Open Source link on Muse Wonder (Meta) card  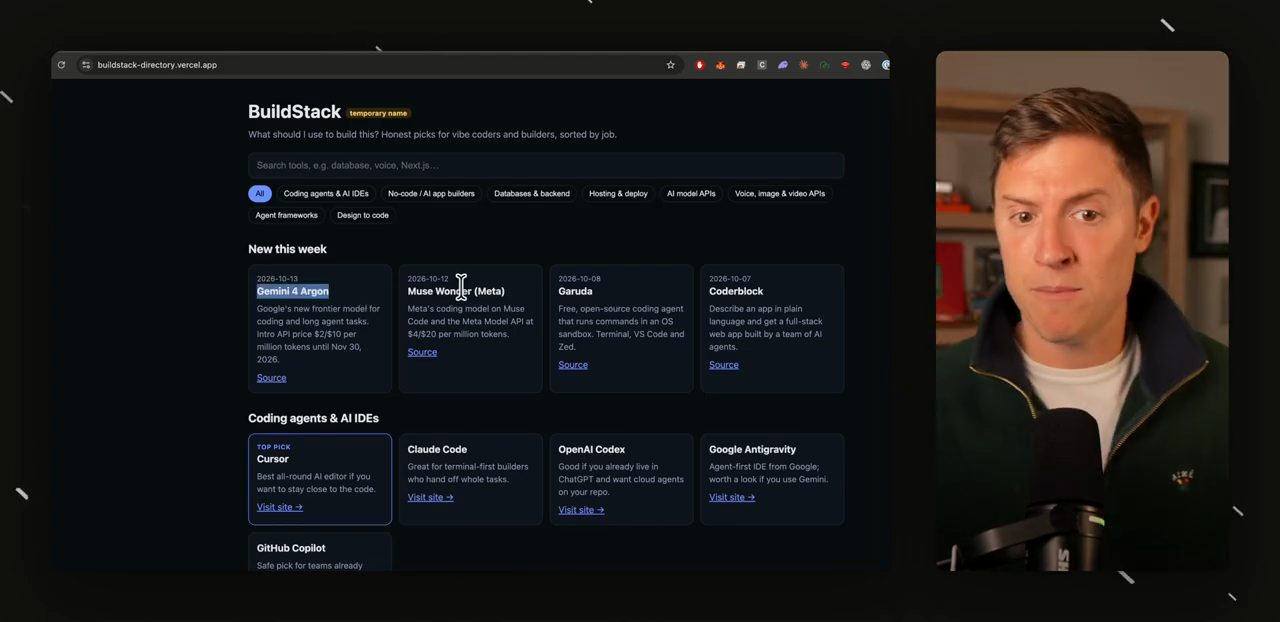(422, 352)
